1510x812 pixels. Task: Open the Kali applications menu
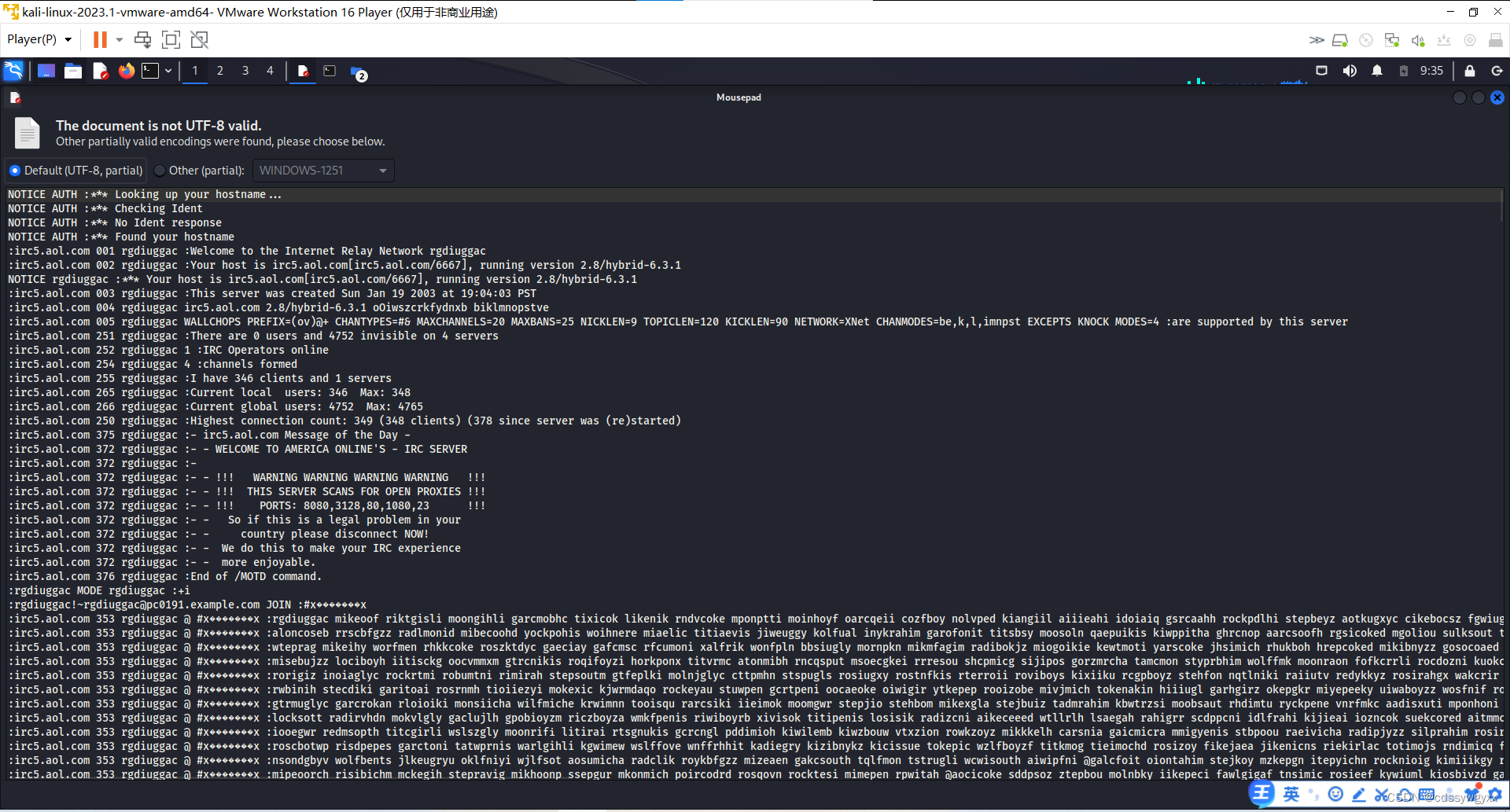tap(13, 71)
